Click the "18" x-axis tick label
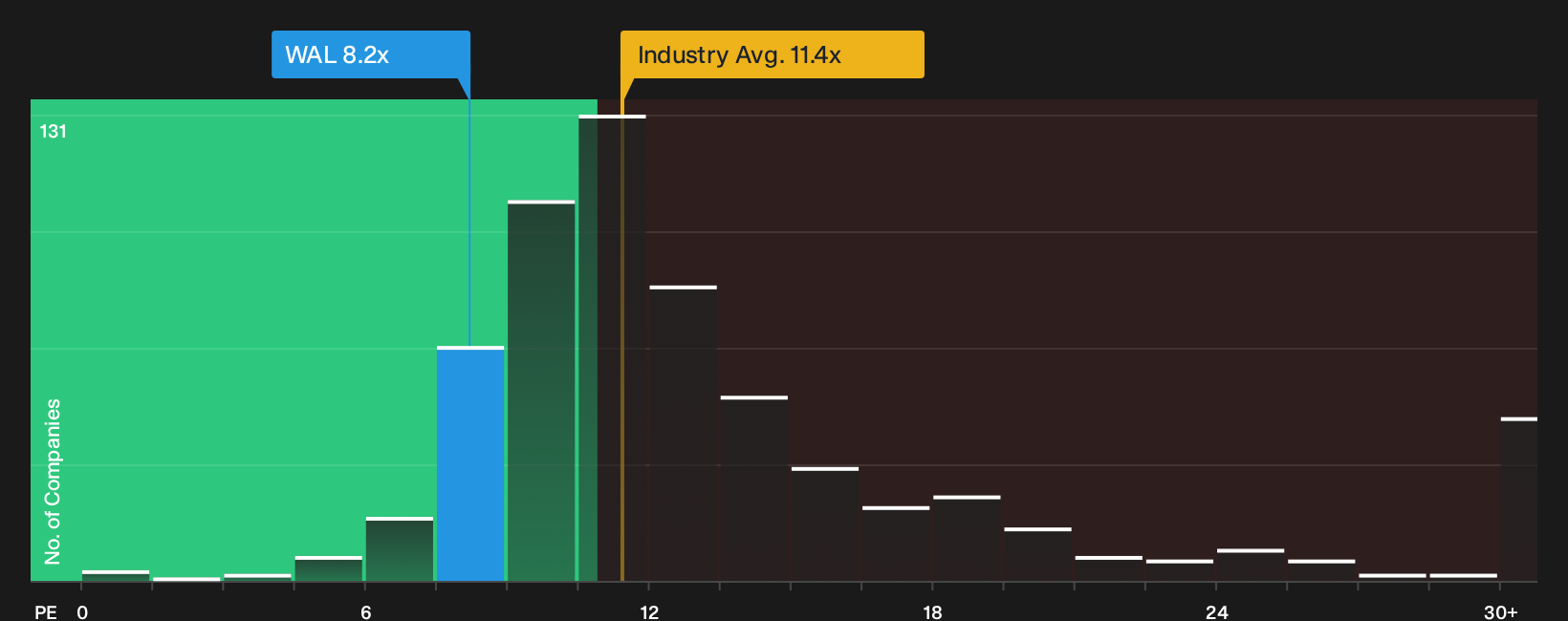The width and height of the screenshot is (1568, 621). tap(932, 612)
